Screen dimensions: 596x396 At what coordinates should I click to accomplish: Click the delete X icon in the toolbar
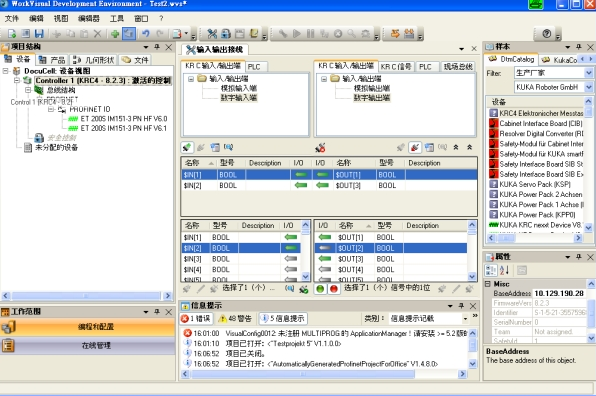click(x=98, y=34)
